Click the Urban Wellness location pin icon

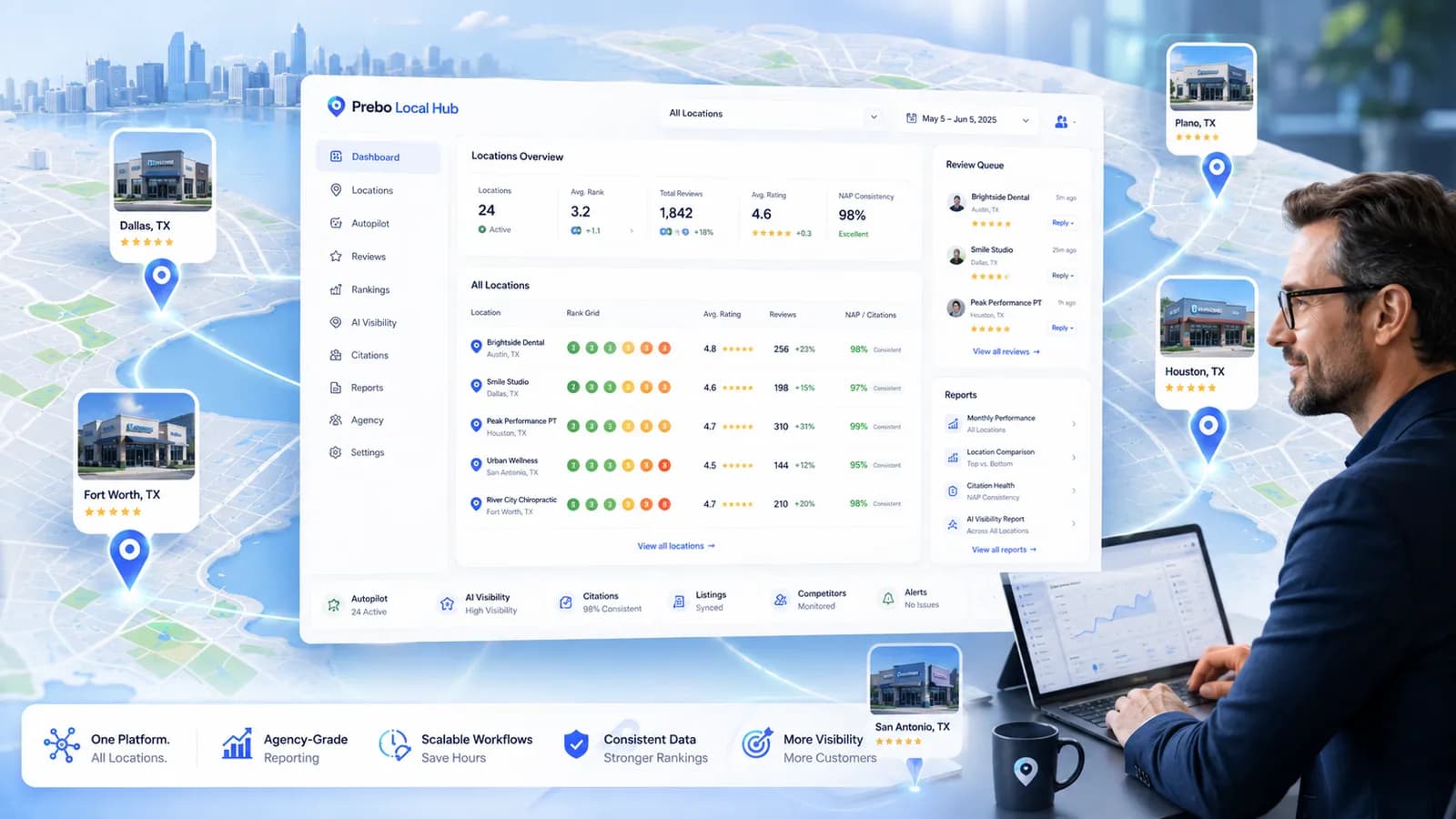click(476, 465)
